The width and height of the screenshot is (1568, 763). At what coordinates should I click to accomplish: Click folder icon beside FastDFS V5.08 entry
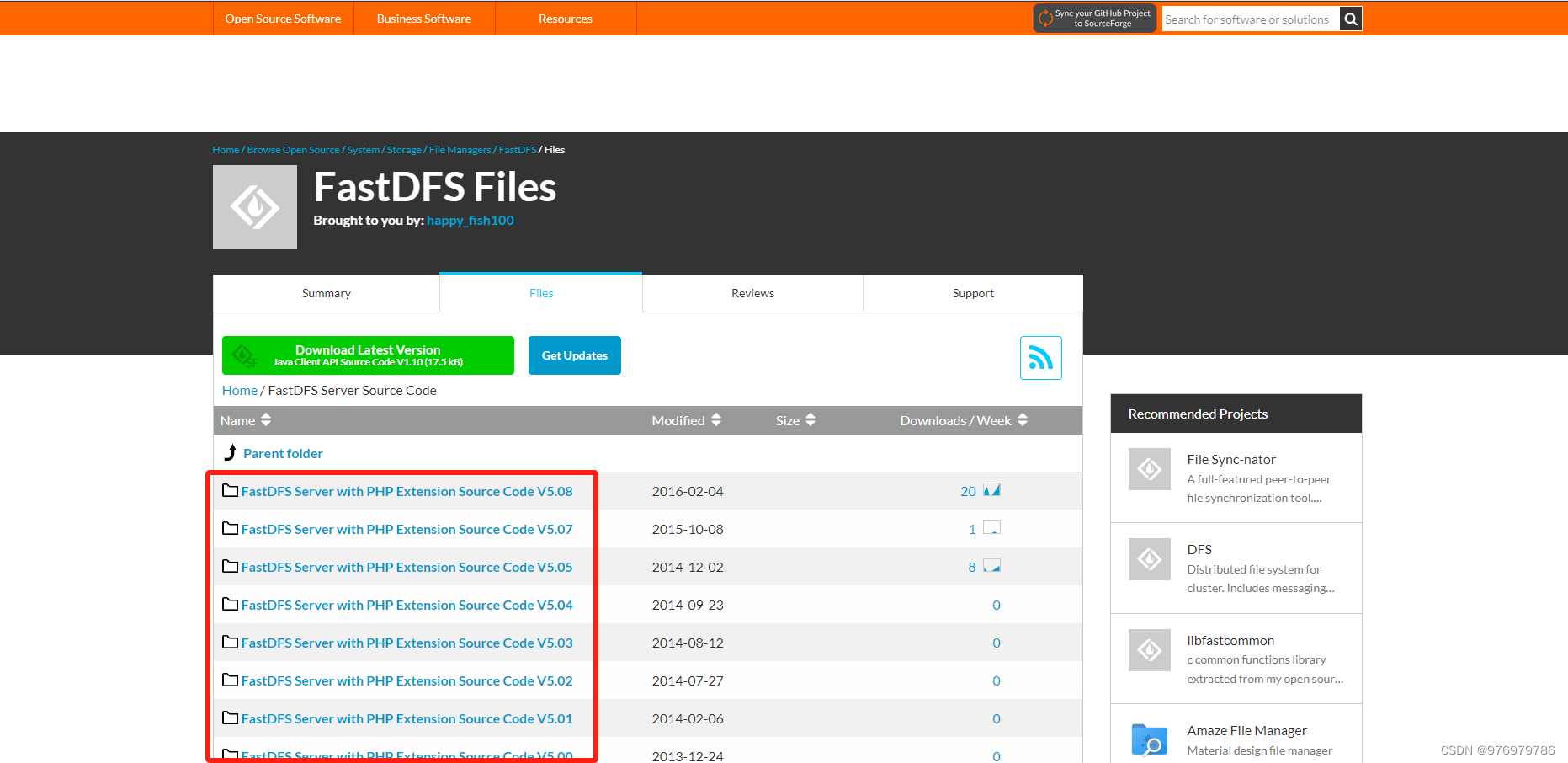(x=230, y=490)
